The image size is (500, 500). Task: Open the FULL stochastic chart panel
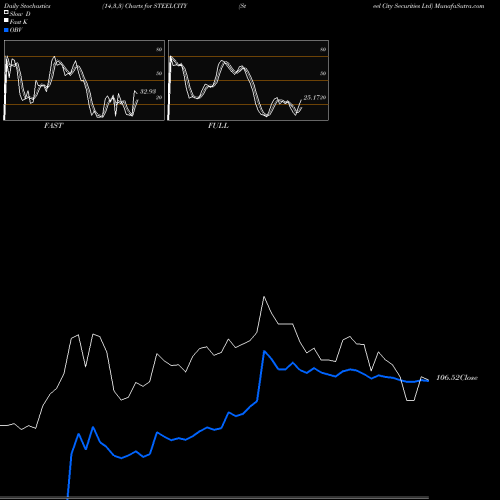coord(248,80)
